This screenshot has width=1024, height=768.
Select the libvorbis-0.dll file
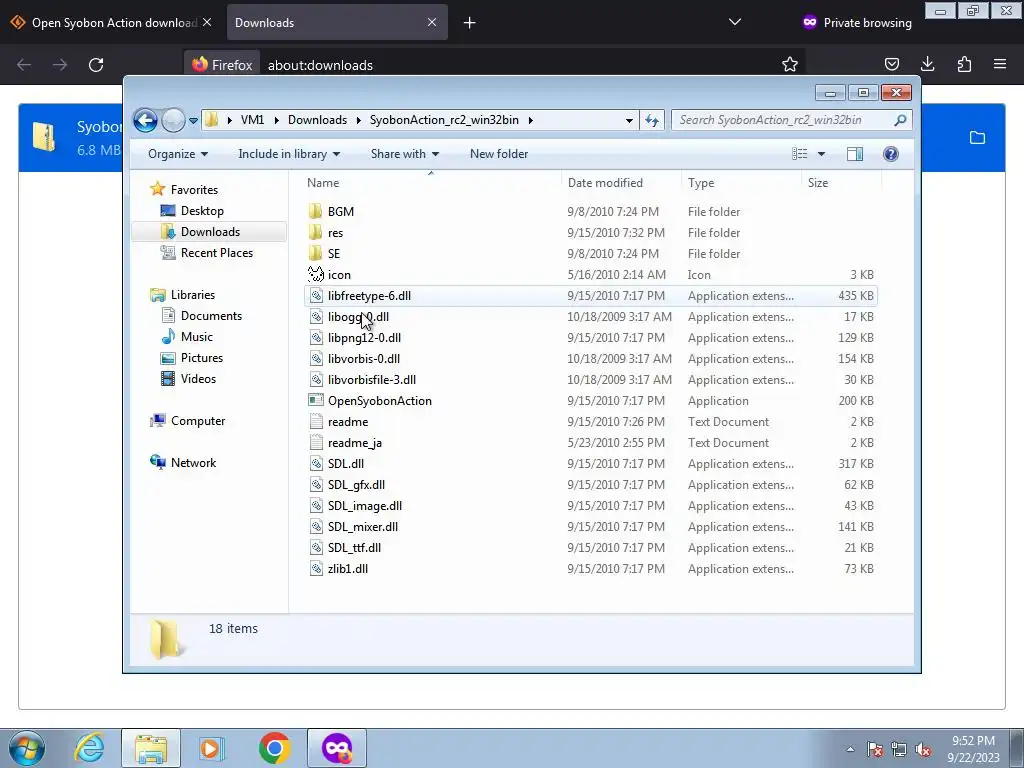click(364, 359)
